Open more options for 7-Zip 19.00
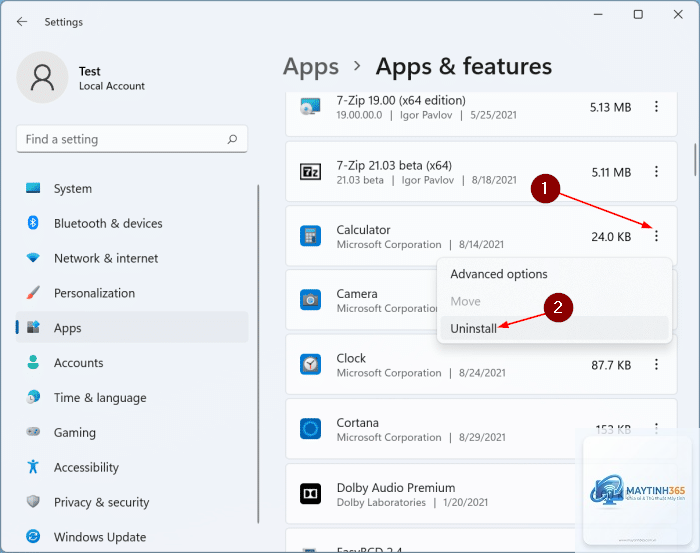This screenshot has height=553, width=700. [656, 107]
